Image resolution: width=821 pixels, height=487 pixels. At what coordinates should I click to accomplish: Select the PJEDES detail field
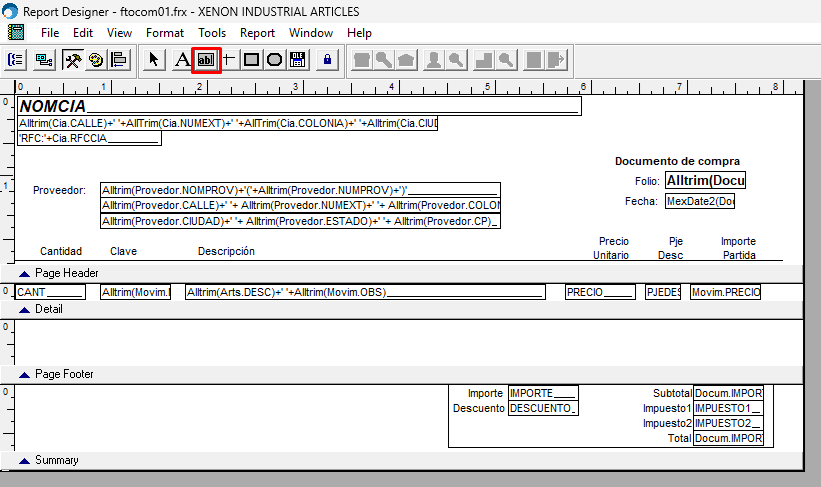tap(663, 292)
